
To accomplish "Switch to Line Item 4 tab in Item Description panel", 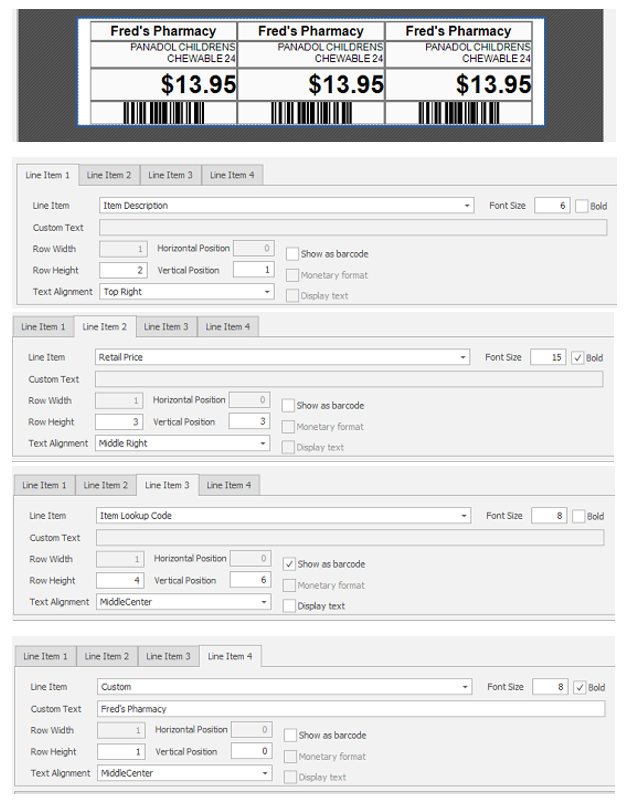I will [232, 175].
